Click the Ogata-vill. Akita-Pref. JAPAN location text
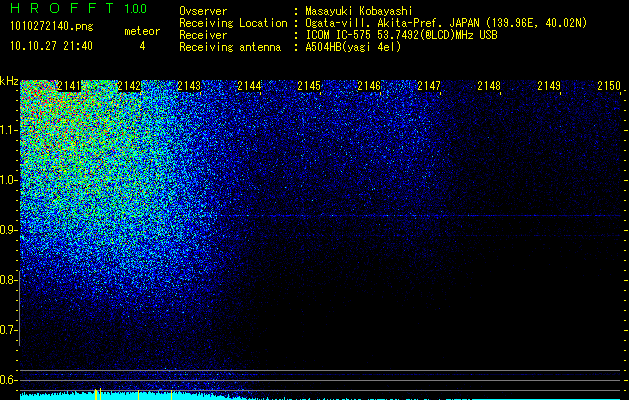 (x=446, y=23)
